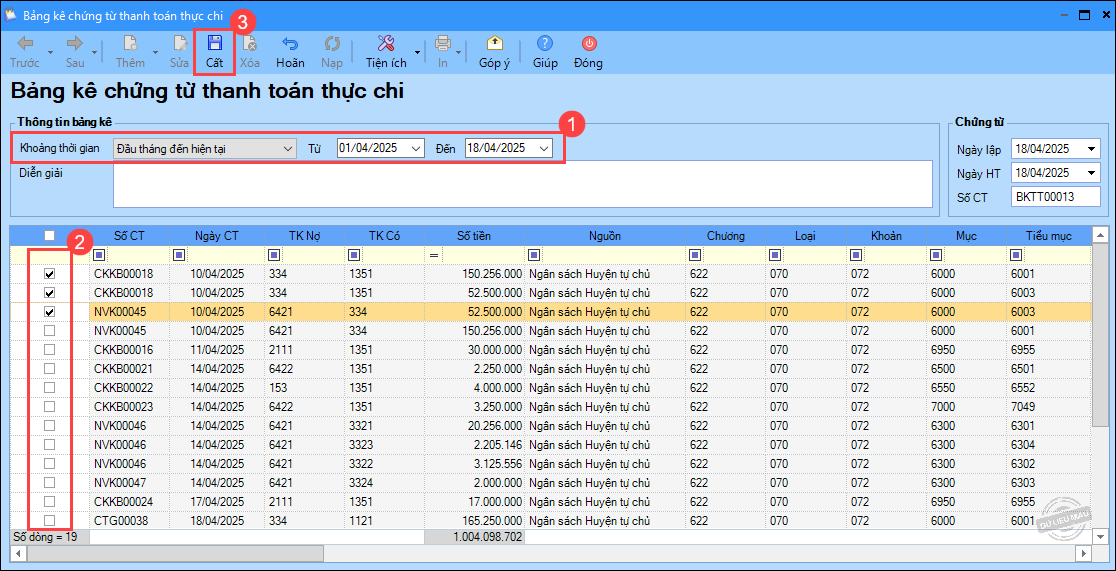This screenshot has height=571, width=1116.
Task: Tick checkbox for CKKB00022 row
Action: point(49,387)
